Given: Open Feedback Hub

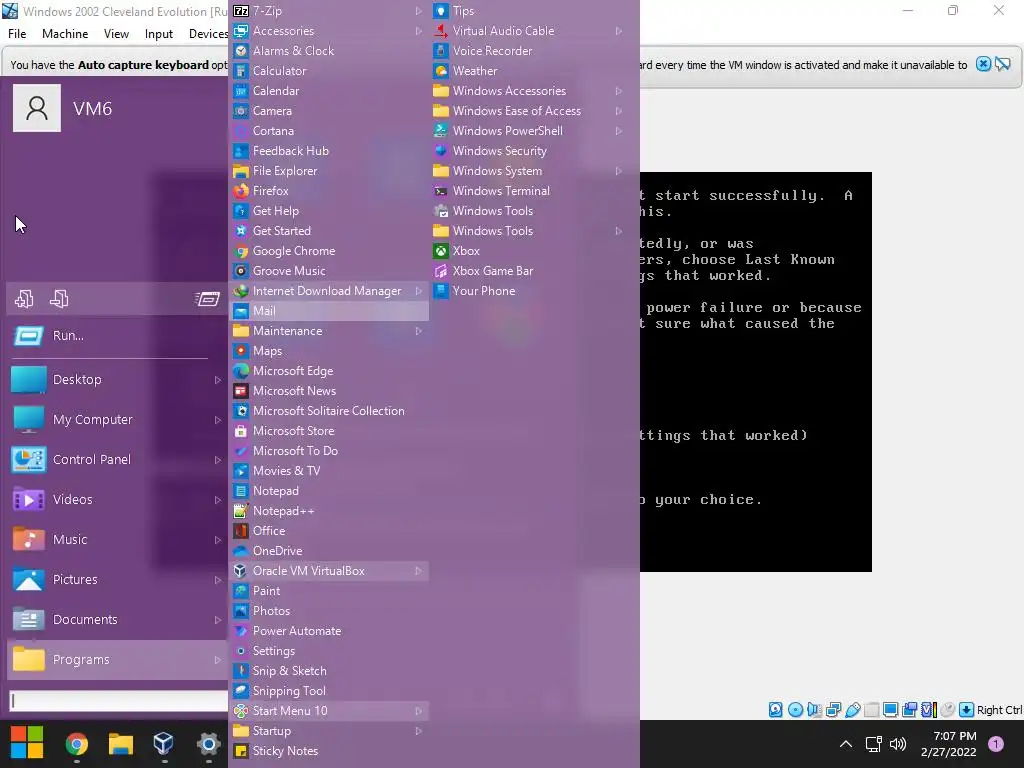Looking at the screenshot, I should (328, 151).
